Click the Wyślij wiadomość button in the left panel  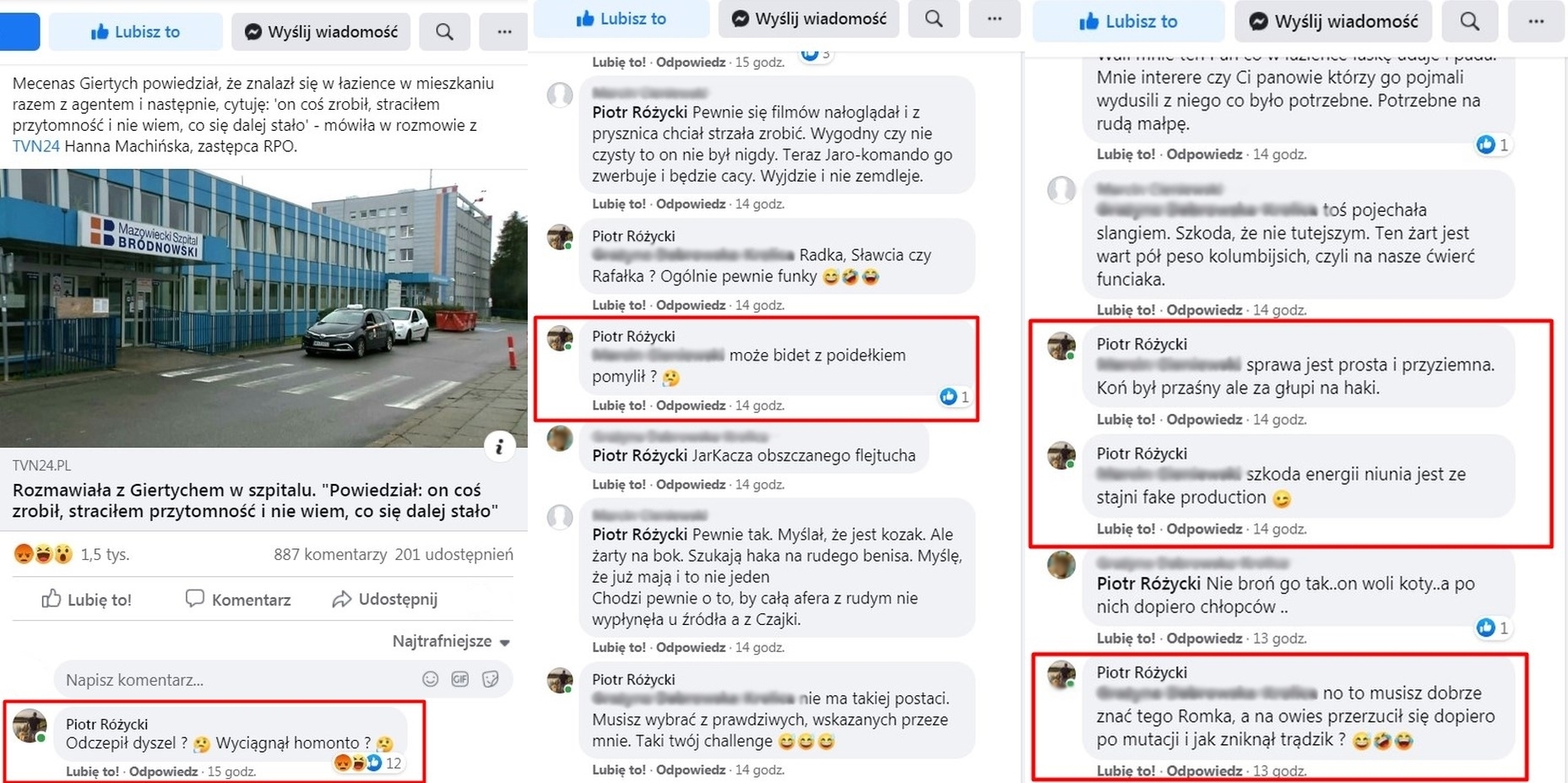pos(321,32)
